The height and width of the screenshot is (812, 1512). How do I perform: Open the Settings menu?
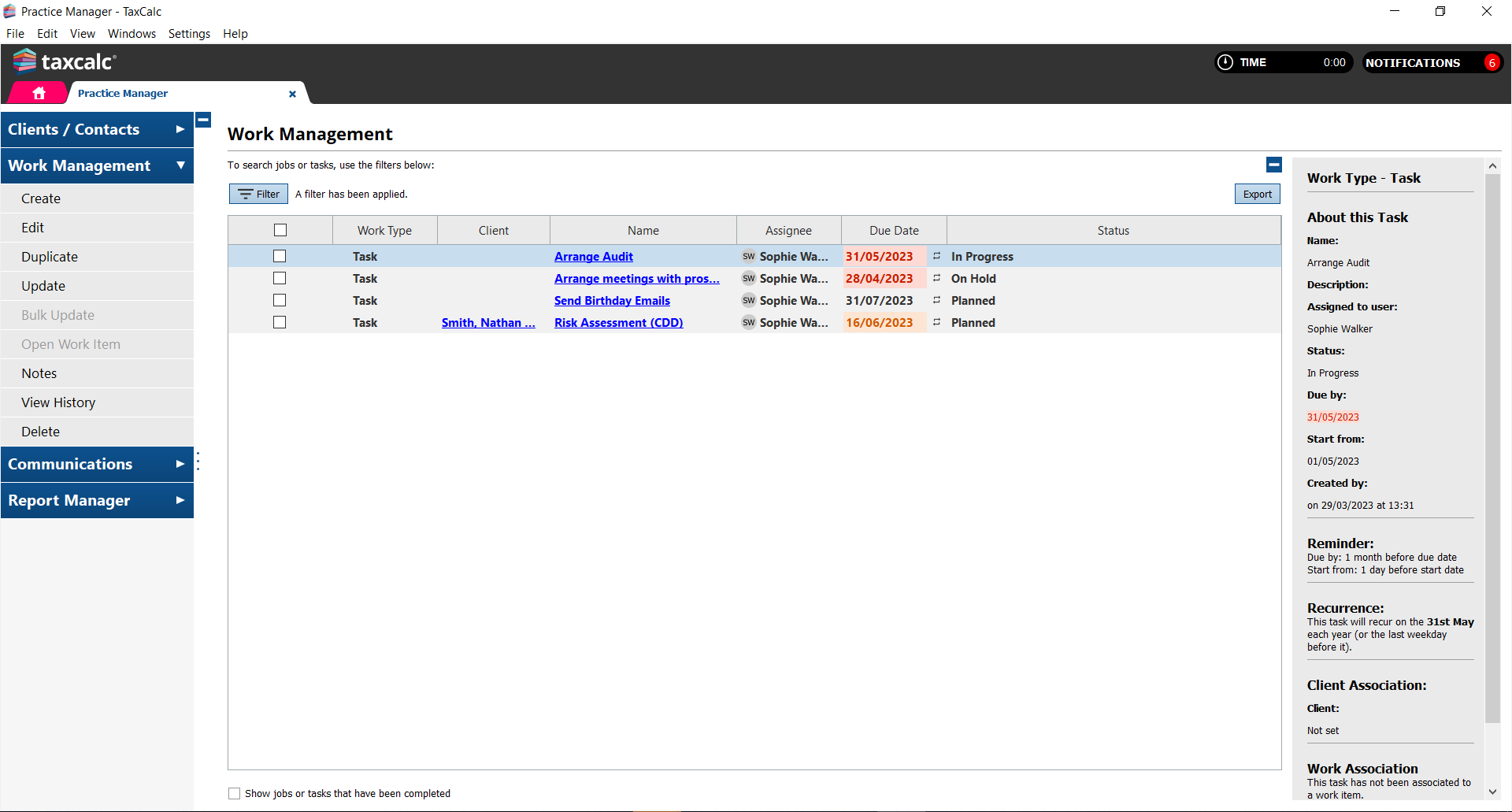(189, 34)
